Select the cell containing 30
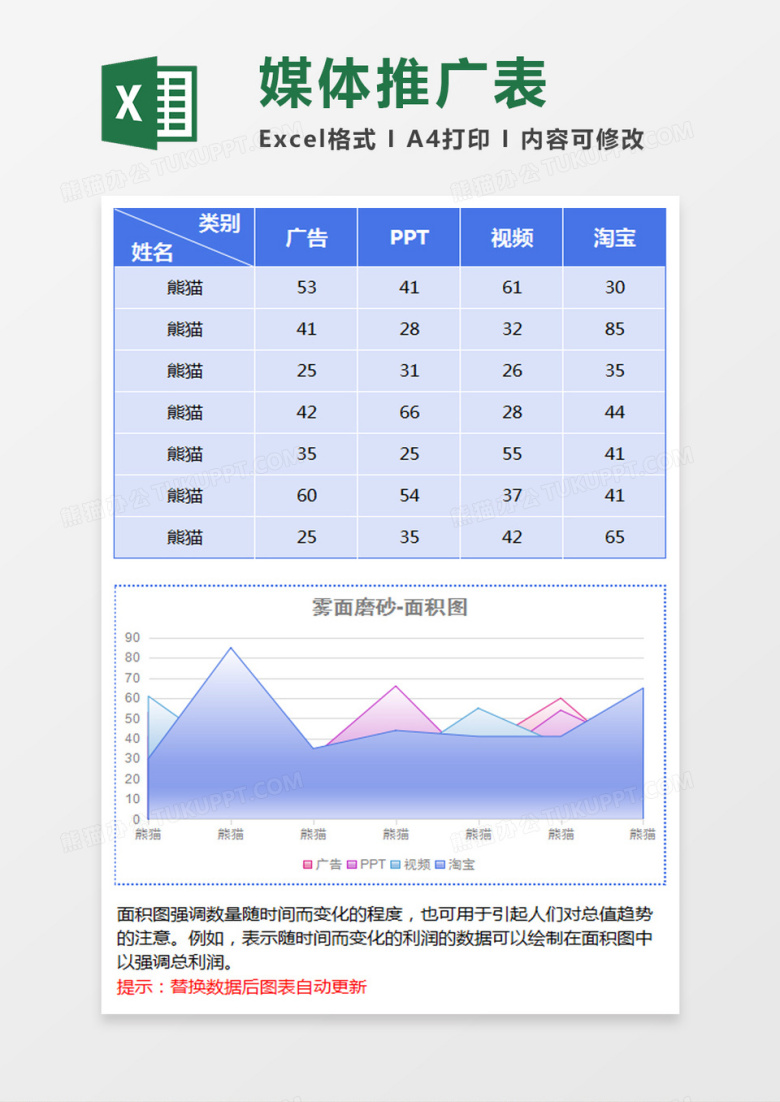780x1102 pixels. pyautogui.click(x=614, y=287)
